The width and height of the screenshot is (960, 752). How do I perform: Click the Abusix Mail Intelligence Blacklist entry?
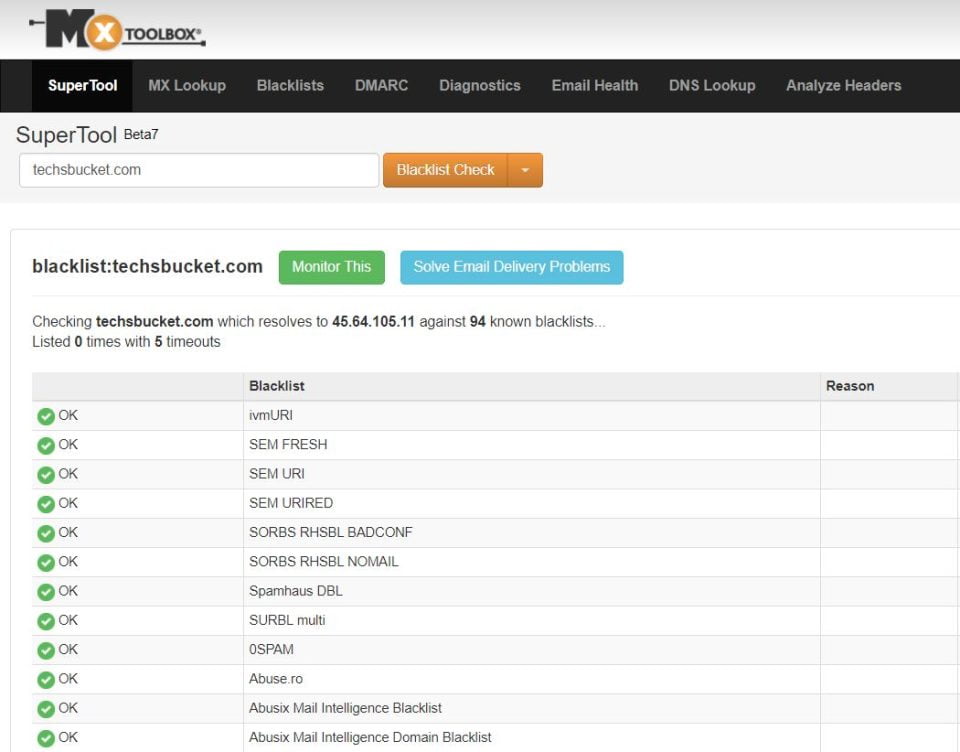coord(345,709)
